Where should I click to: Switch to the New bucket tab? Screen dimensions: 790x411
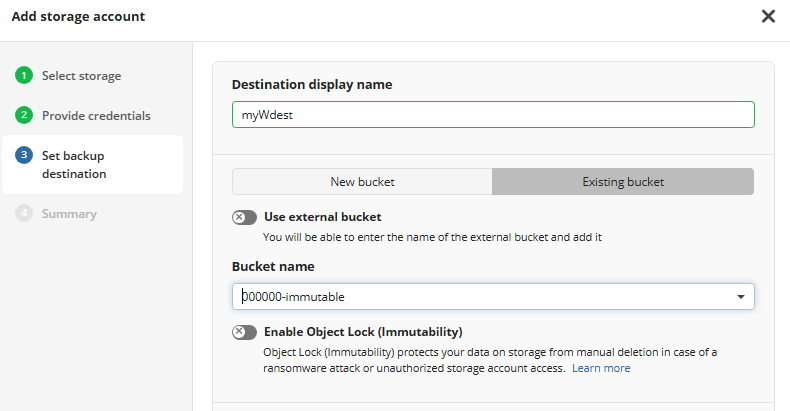[362, 181]
